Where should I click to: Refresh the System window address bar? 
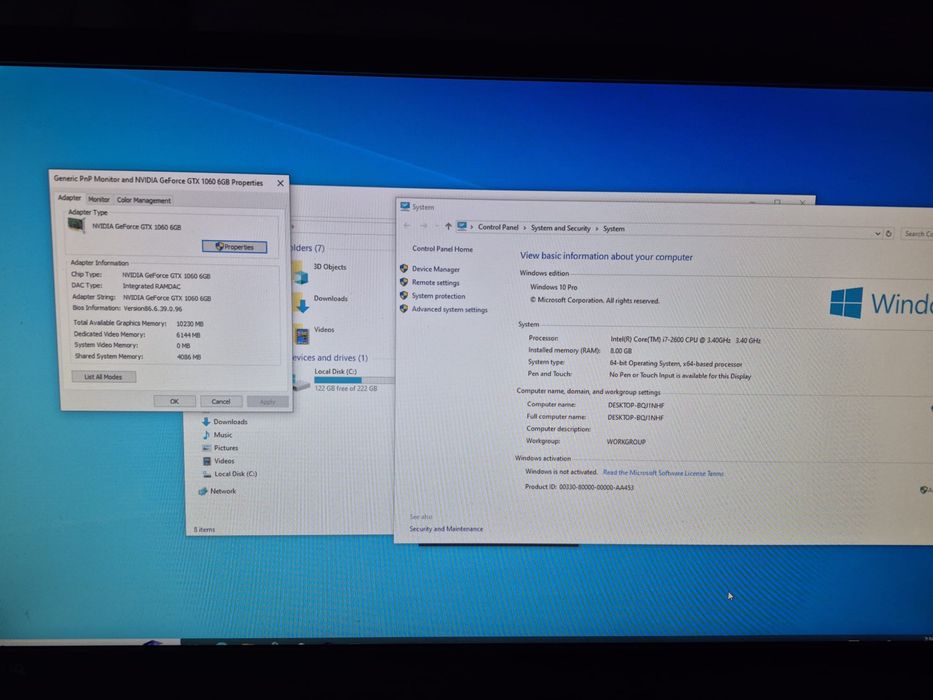pyautogui.click(x=889, y=233)
